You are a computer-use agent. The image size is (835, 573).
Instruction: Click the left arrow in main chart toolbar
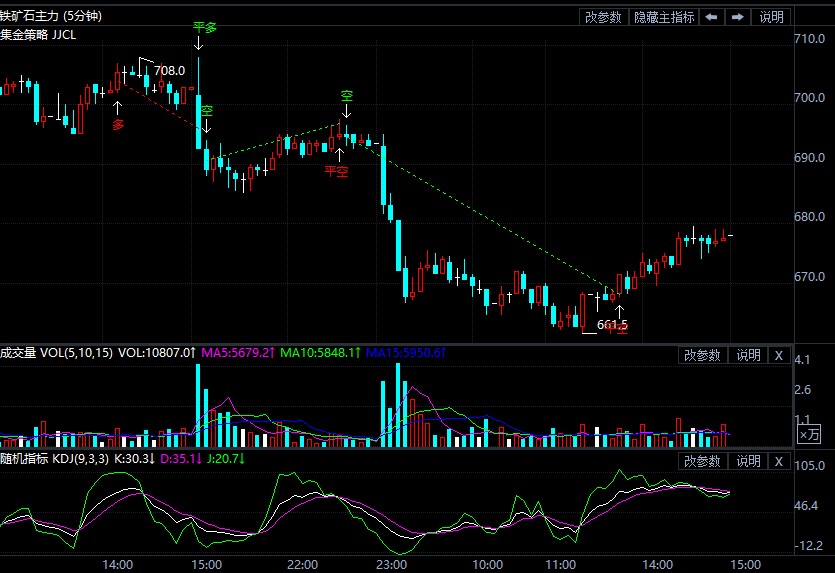[x=711, y=17]
